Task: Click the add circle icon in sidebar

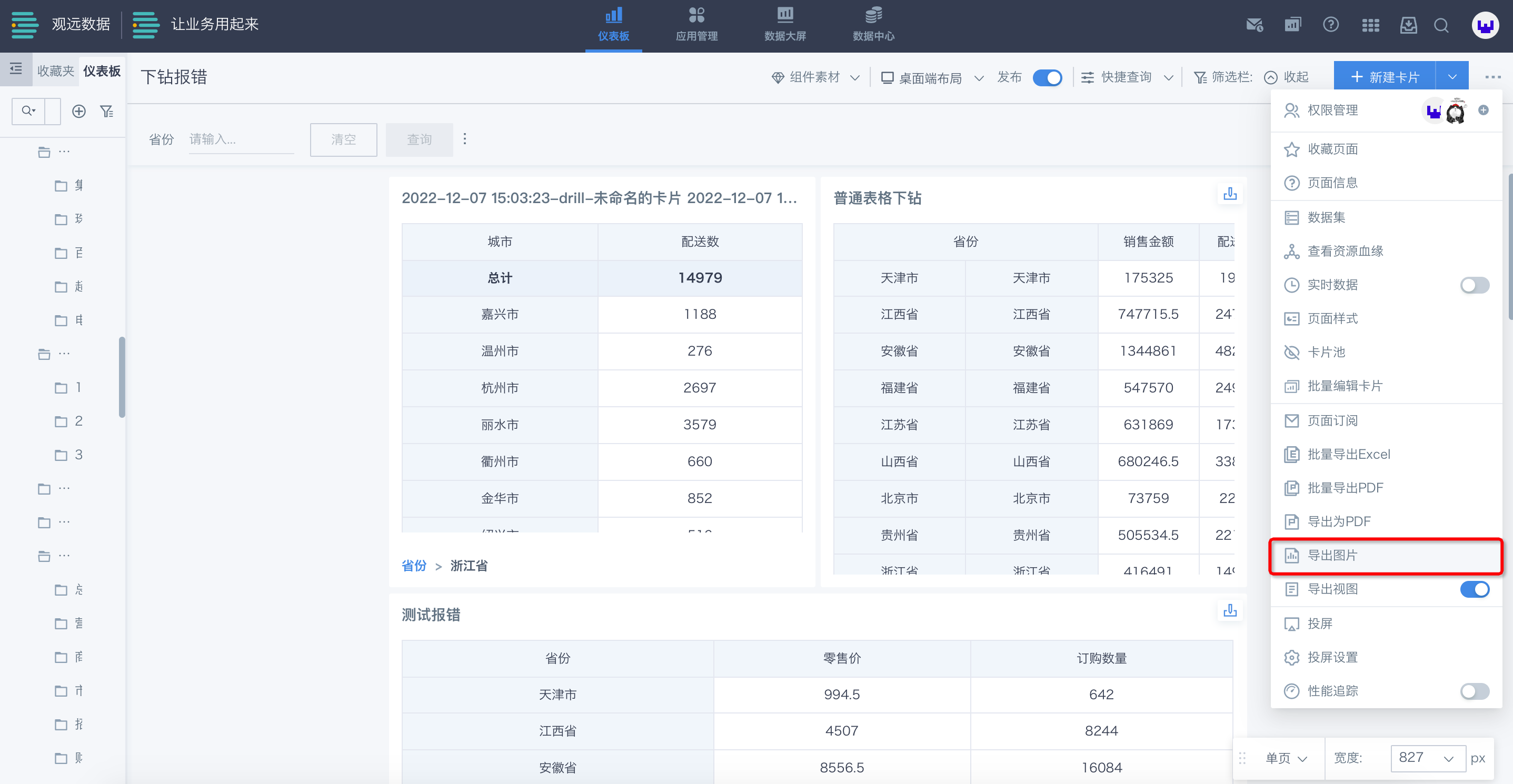Action: [x=79, y=112]
